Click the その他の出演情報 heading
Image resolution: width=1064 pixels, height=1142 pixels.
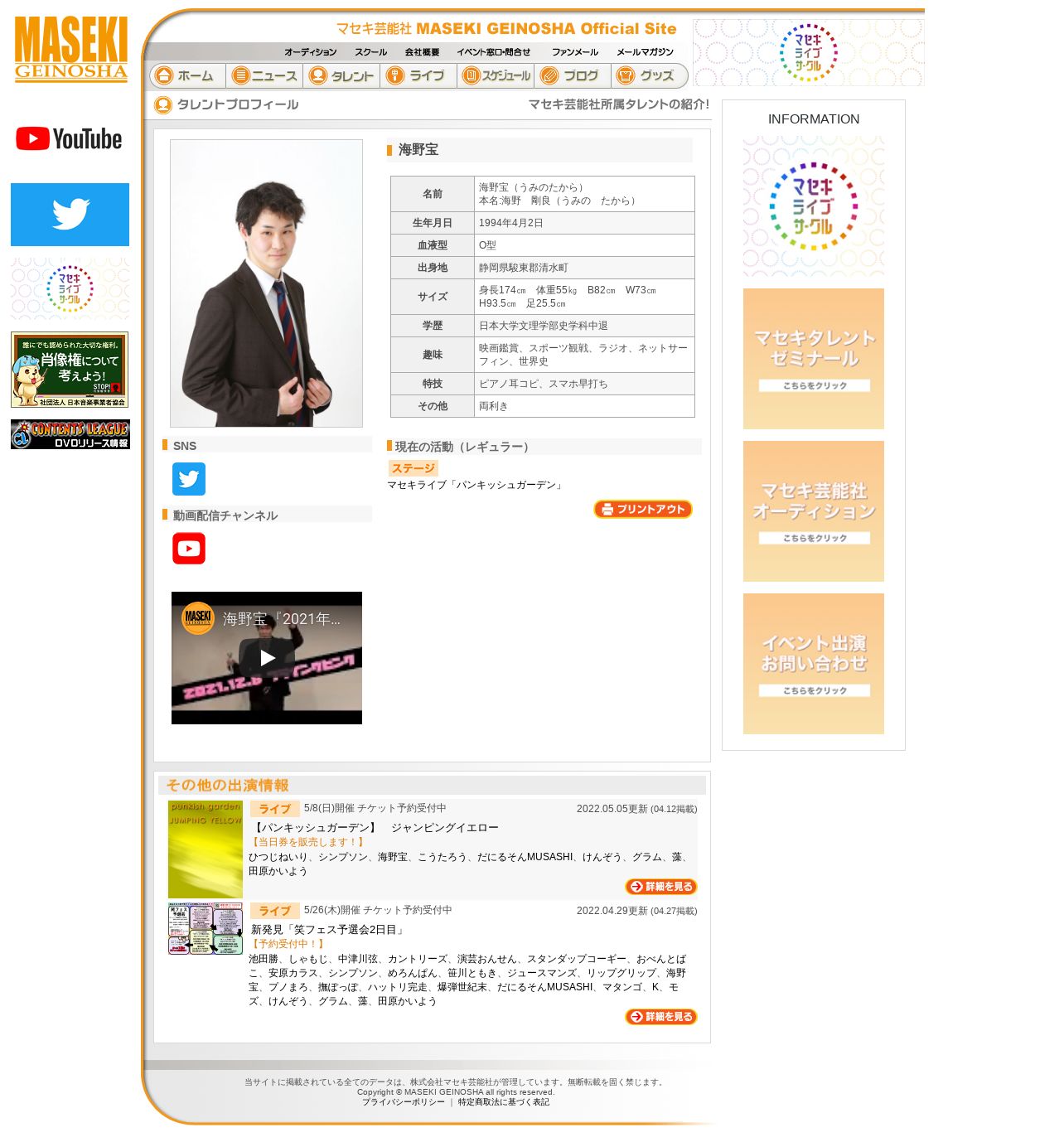[227, 785]
